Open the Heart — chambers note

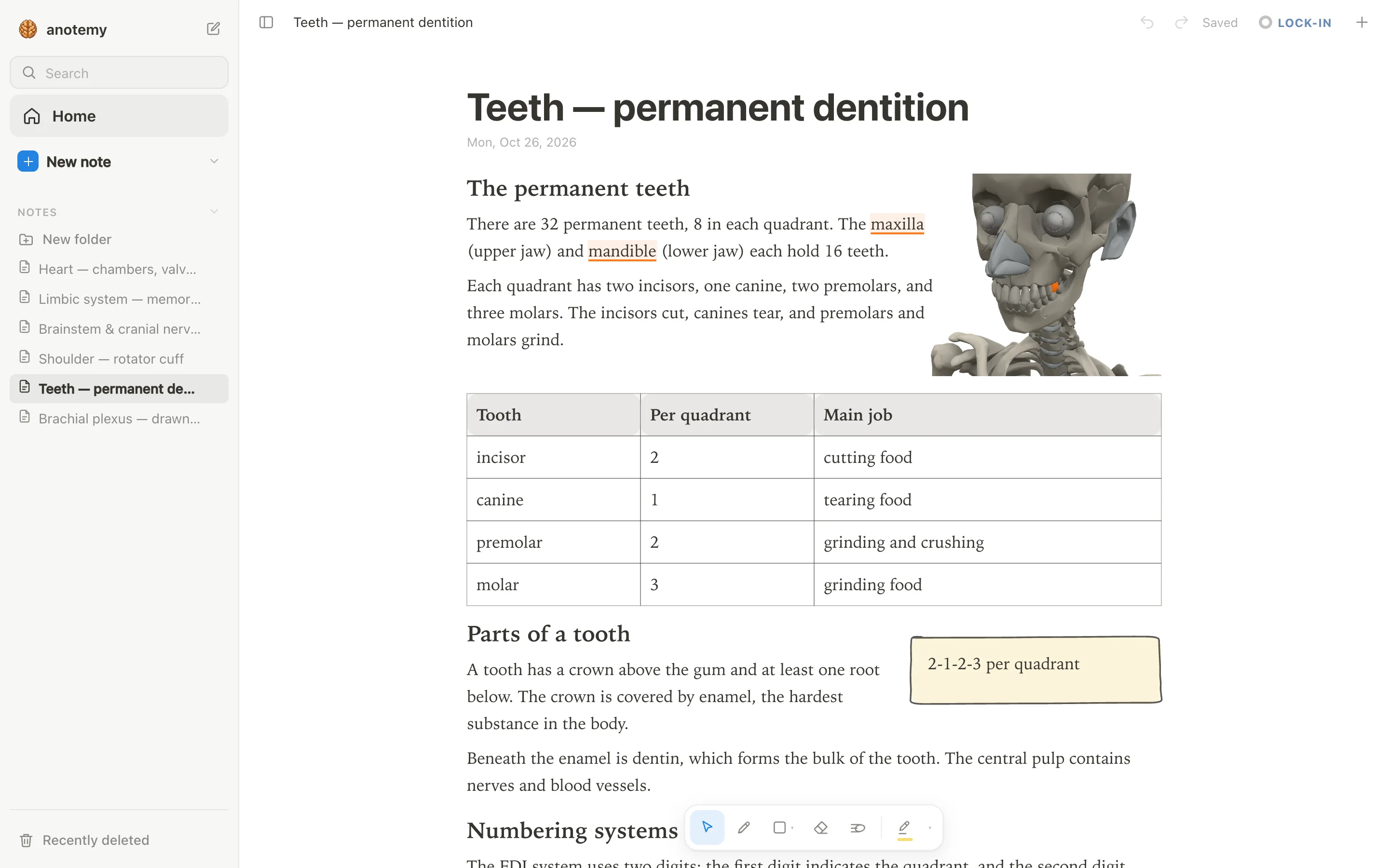[x=119, y=269]
